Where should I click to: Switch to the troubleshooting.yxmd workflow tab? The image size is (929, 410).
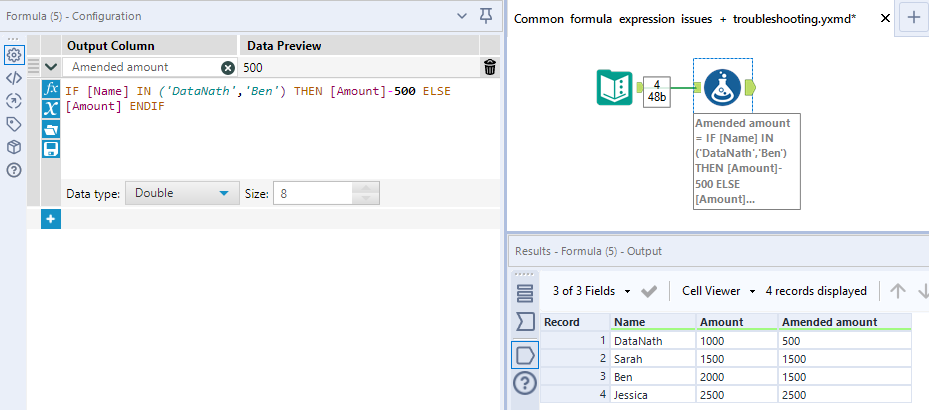(x=685, y=19)
